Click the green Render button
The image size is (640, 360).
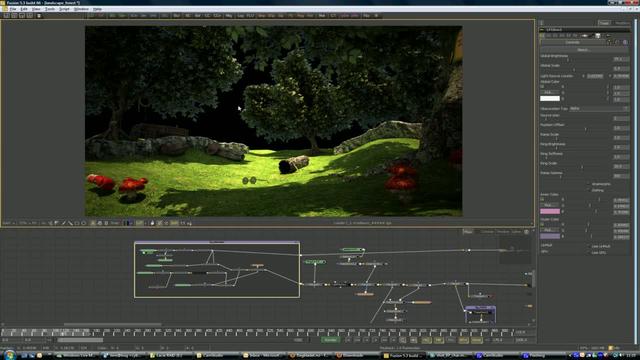(331, 340)
